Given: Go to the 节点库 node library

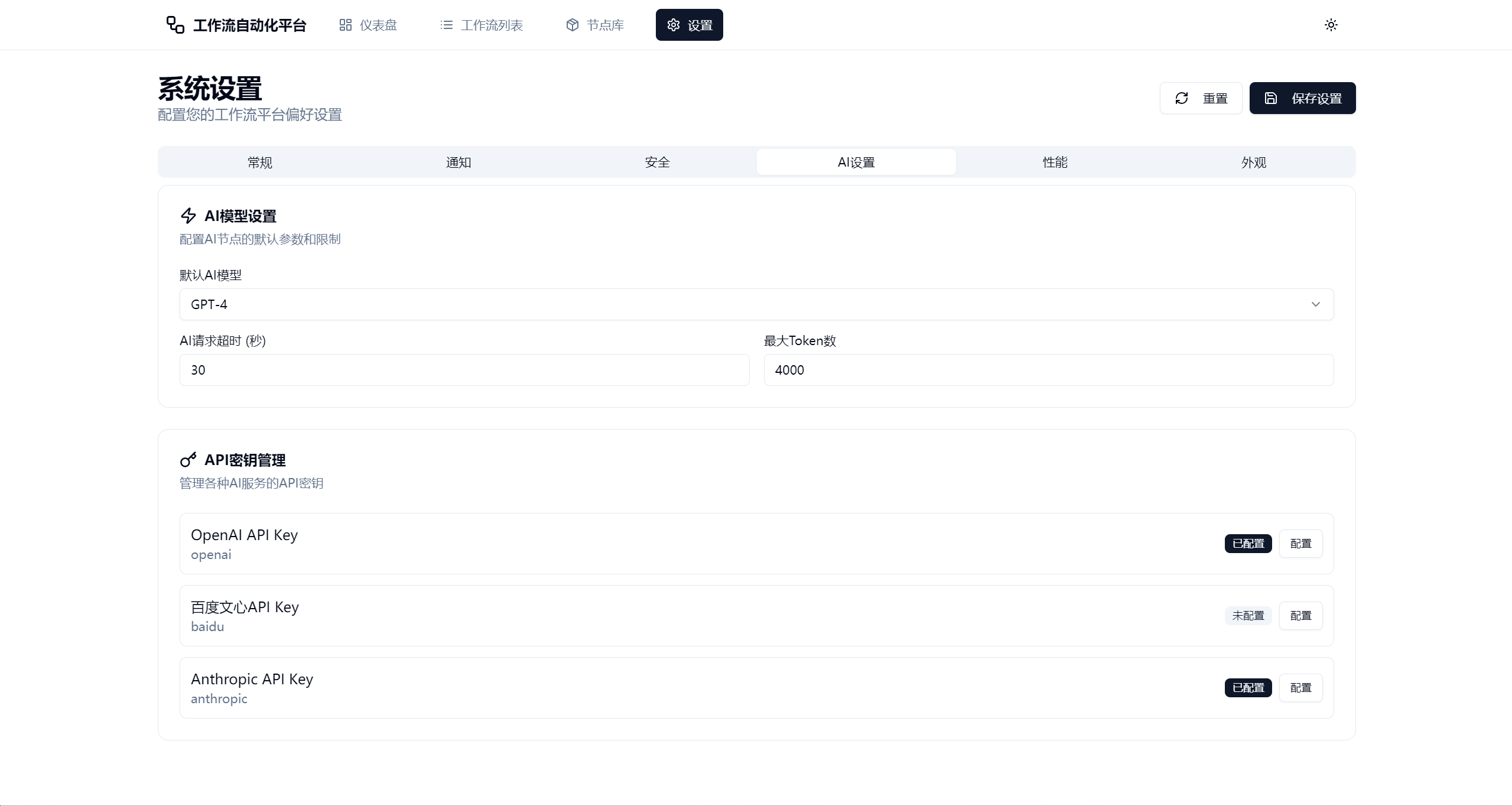Looking at the screenshot, I should click(595, 25).
